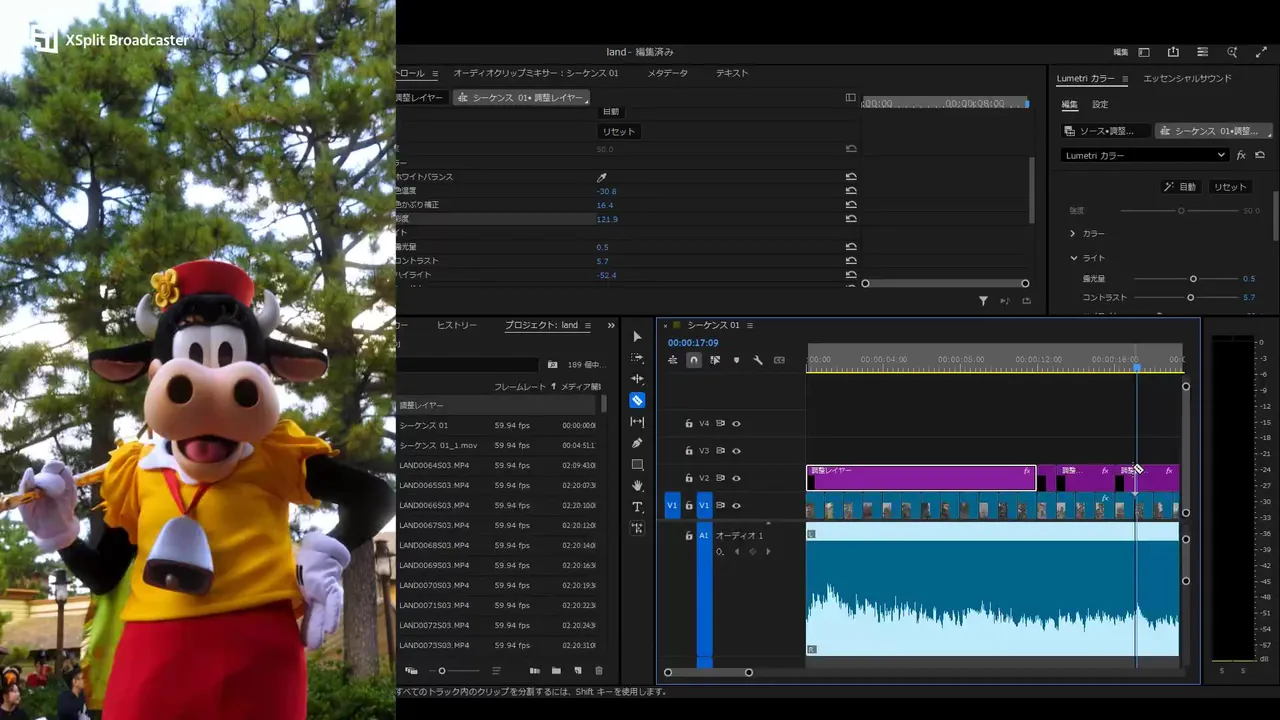The height and width of the screenshot is (720, 1280).
Task: Toggle track lock for V4
Action: coord(688,423)
